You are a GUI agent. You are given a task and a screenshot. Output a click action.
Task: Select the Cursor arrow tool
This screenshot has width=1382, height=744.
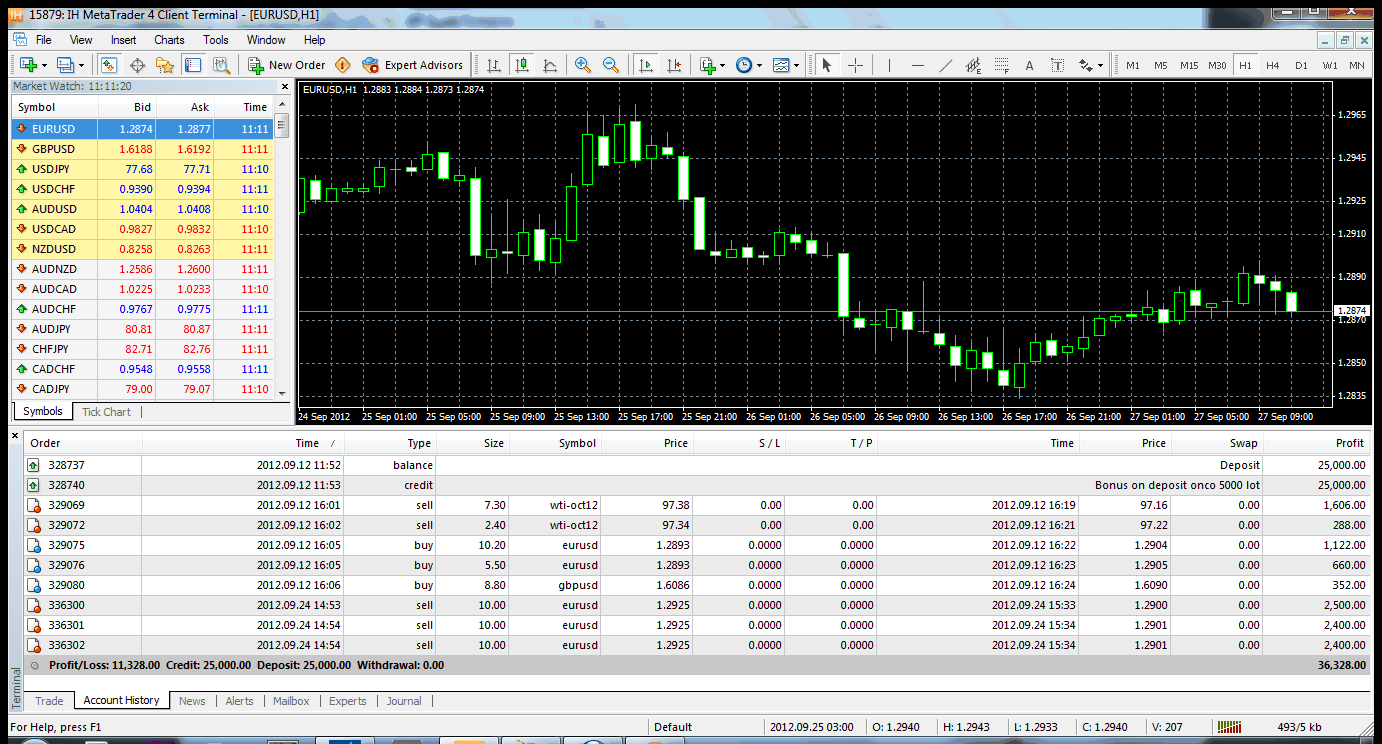point(826,65)
